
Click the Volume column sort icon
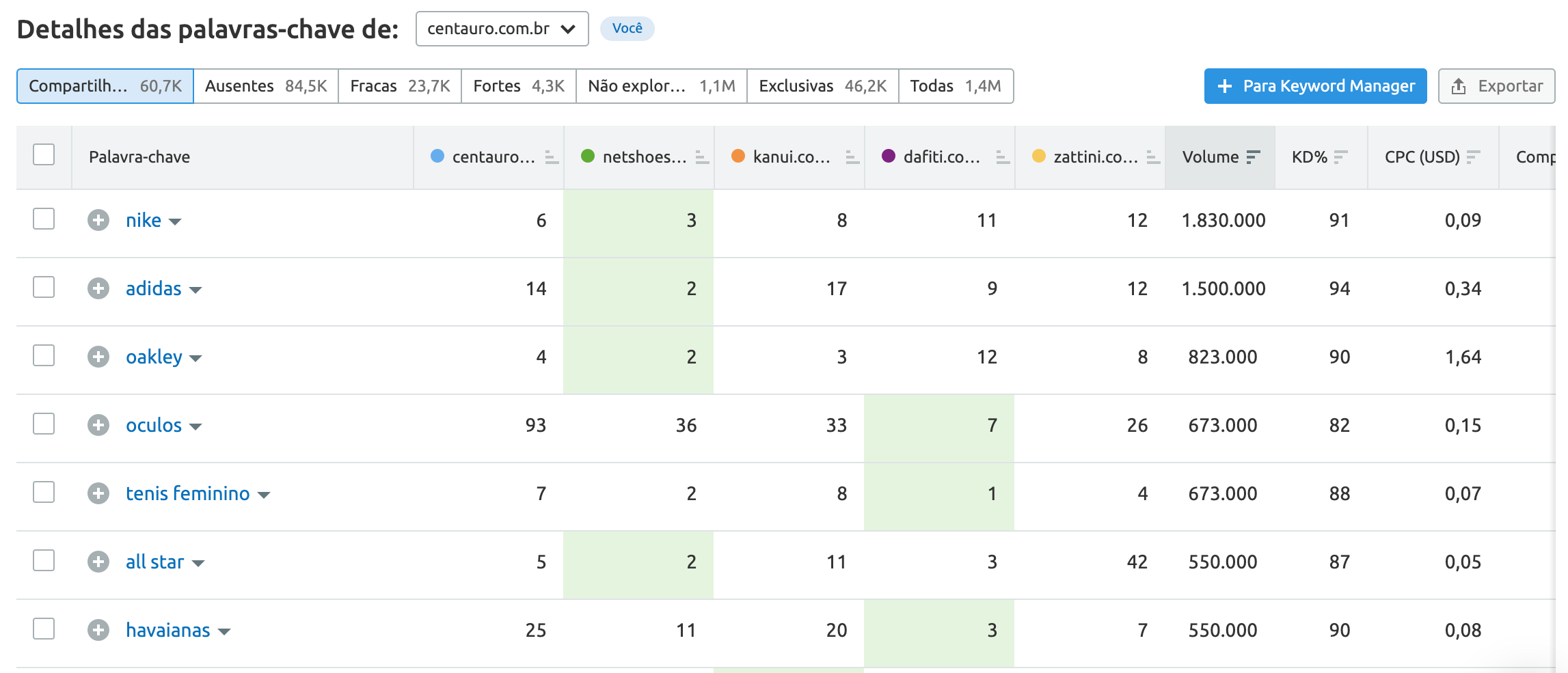click(x=1253, y=157)
